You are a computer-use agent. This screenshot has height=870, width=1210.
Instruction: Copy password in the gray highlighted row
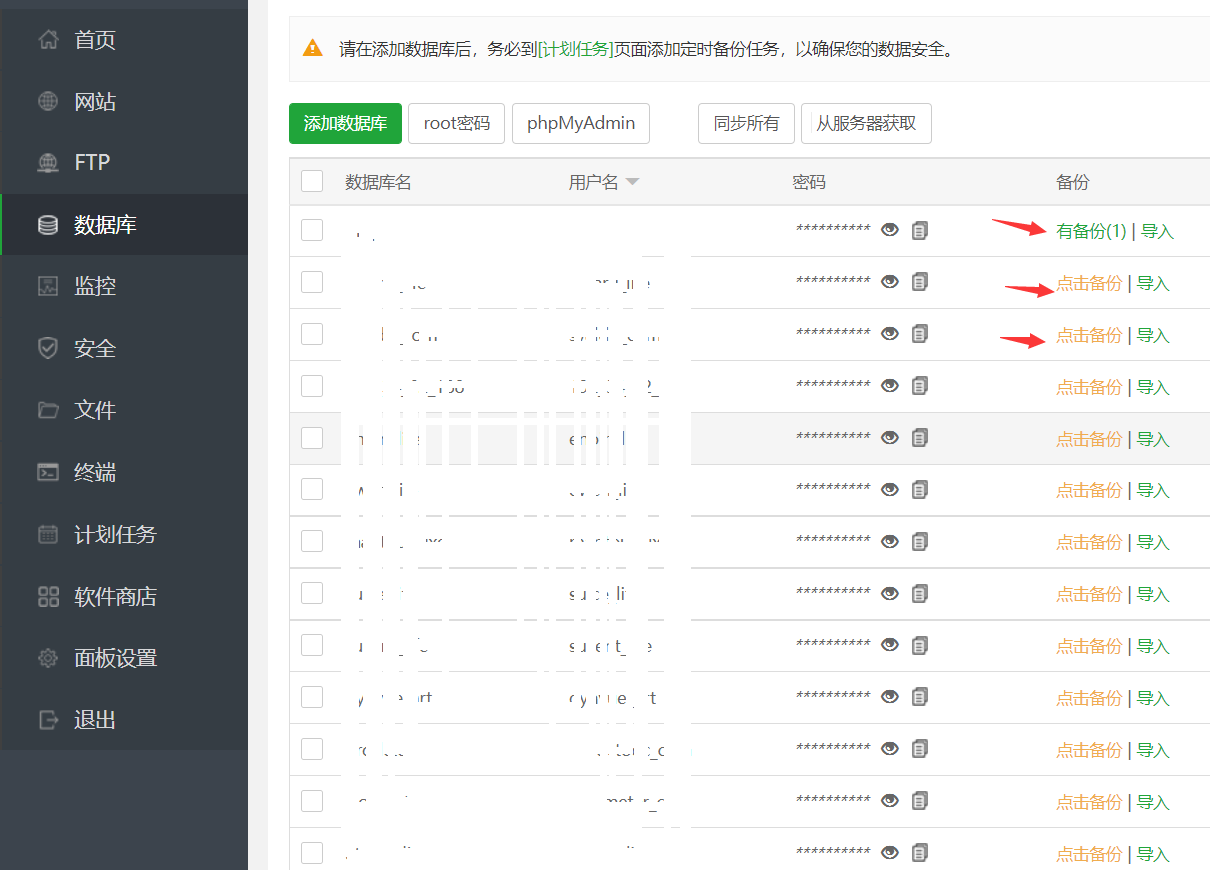[920, 437]
